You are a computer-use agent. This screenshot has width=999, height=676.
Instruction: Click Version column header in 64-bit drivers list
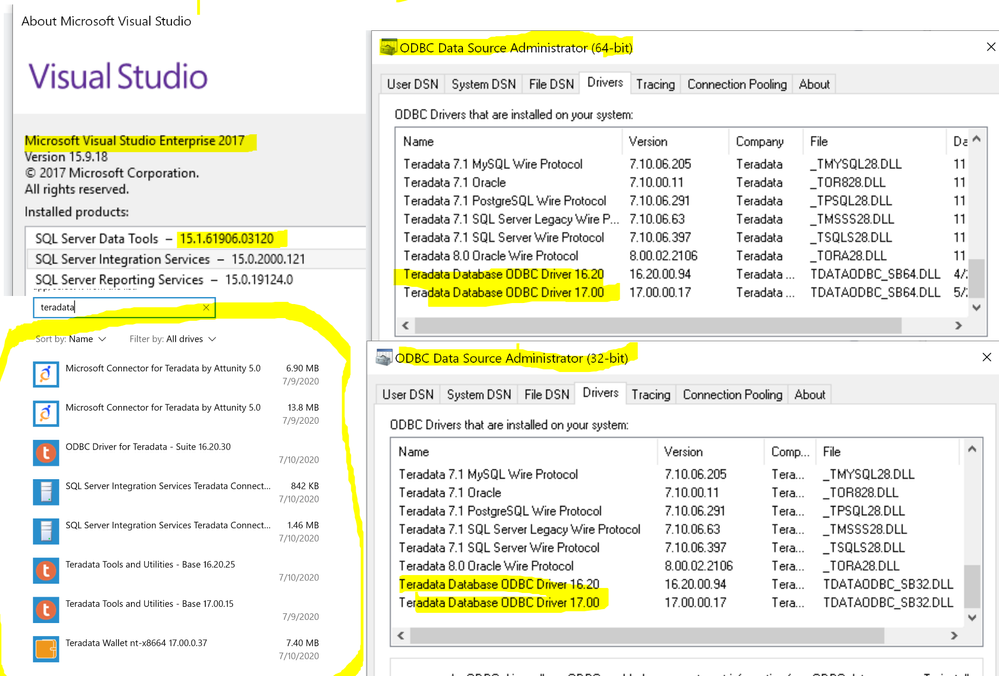point(648,142)
